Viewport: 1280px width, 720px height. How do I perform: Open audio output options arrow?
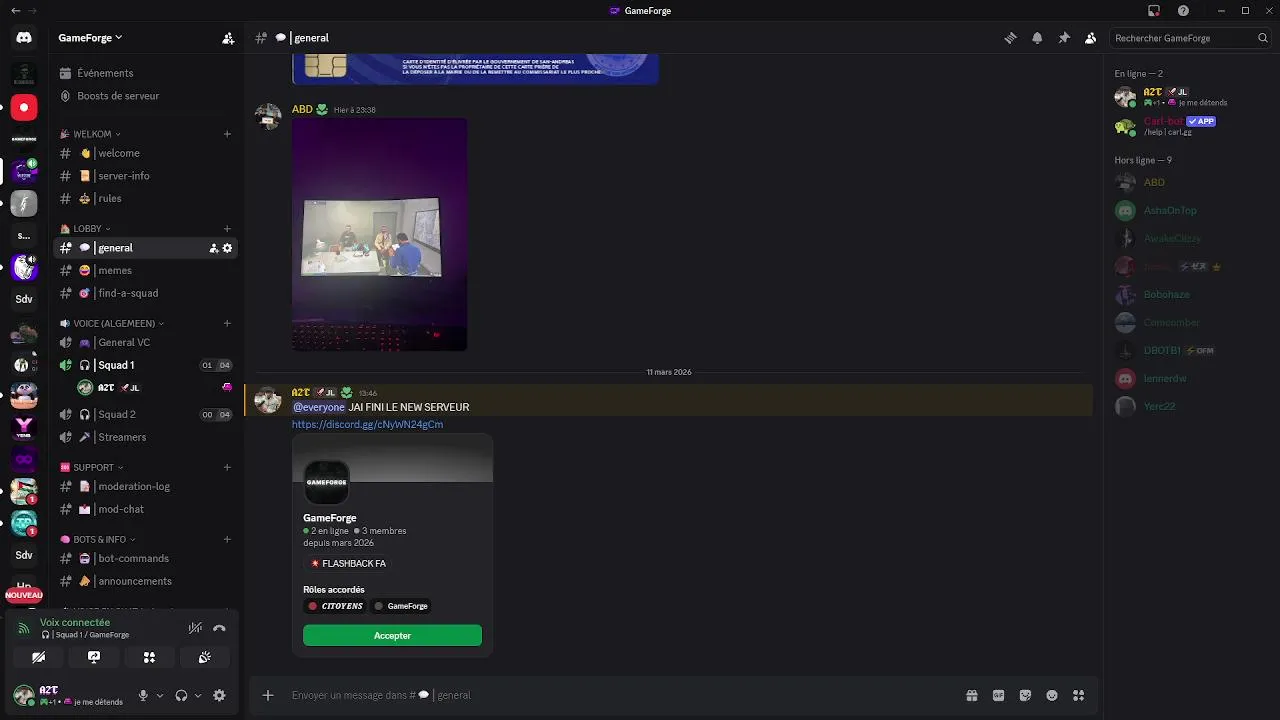(x=198, y=695)
